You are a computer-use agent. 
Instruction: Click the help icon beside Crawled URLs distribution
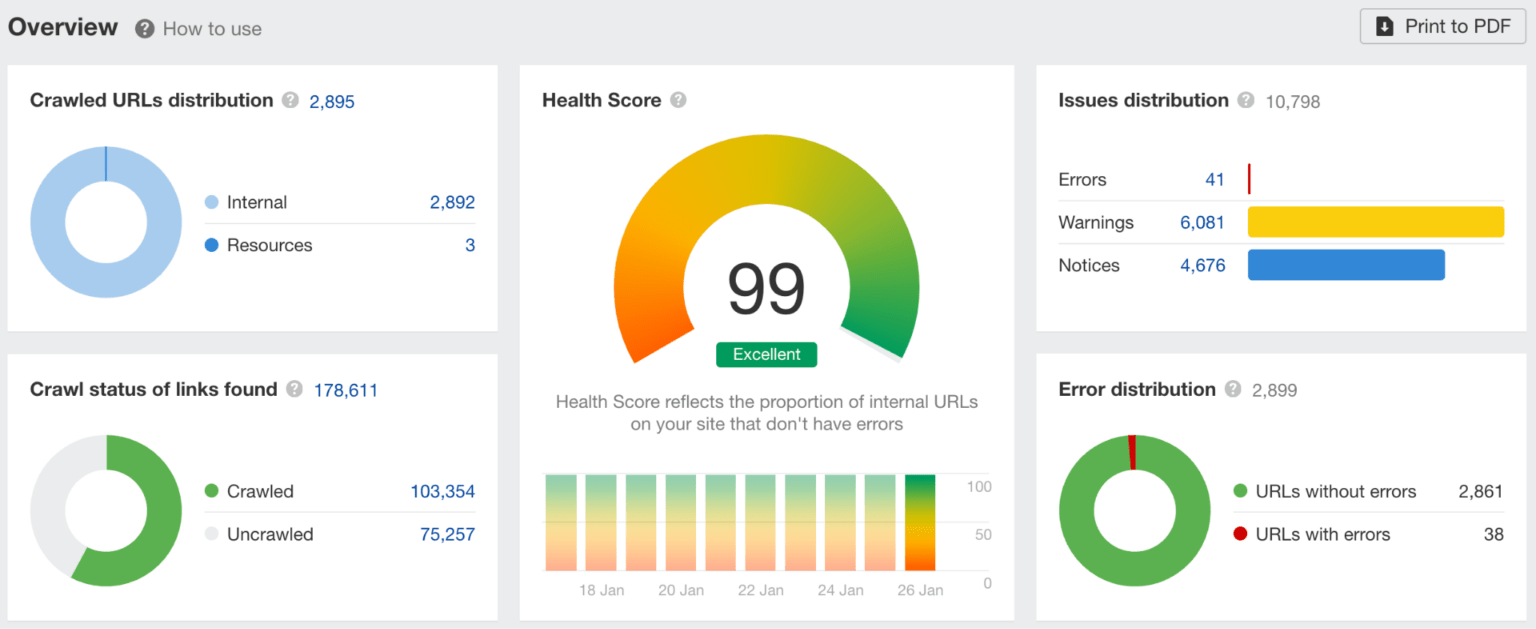point(290,101)
